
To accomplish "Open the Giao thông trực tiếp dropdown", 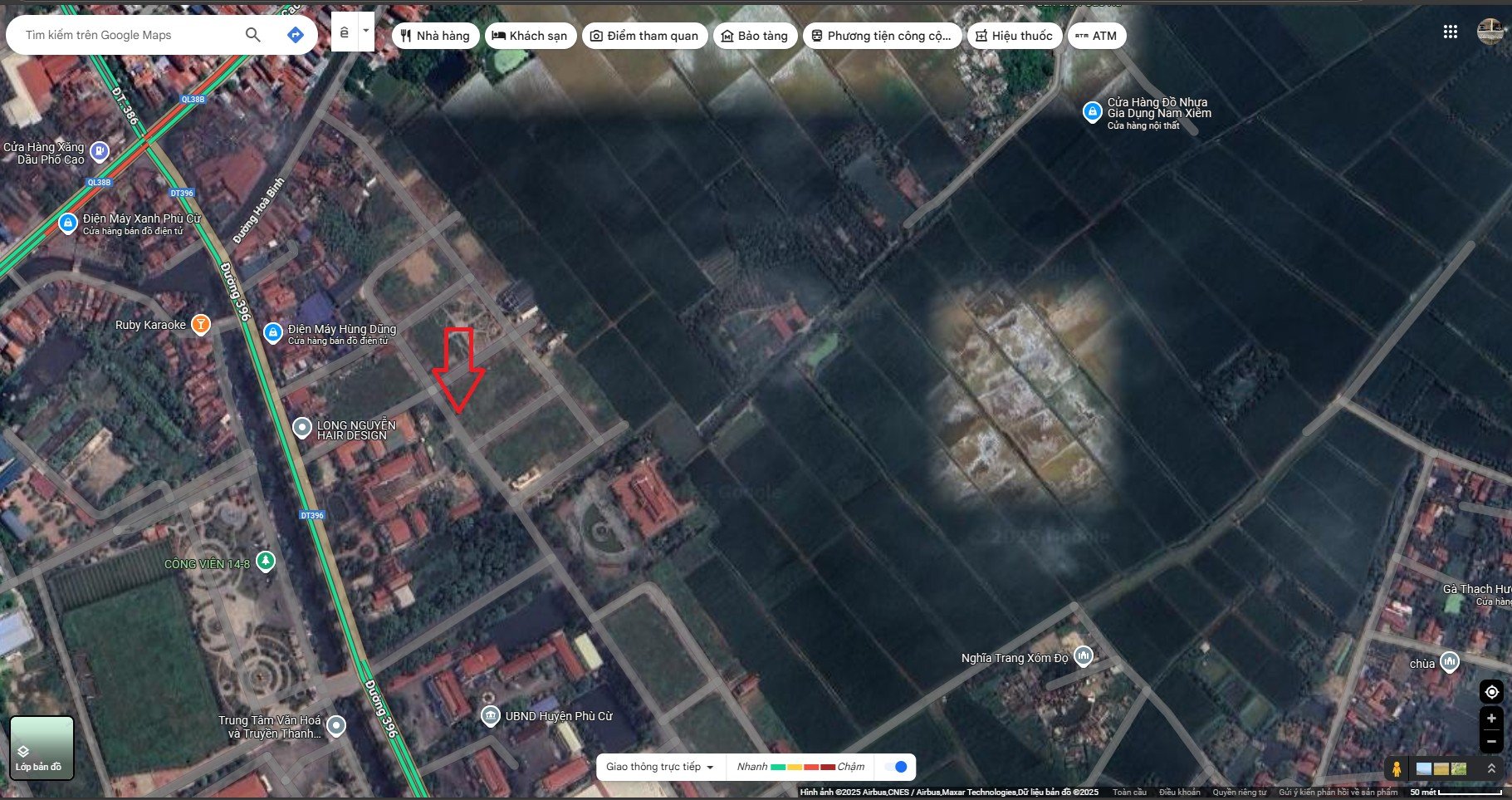I will click(660, 767).
